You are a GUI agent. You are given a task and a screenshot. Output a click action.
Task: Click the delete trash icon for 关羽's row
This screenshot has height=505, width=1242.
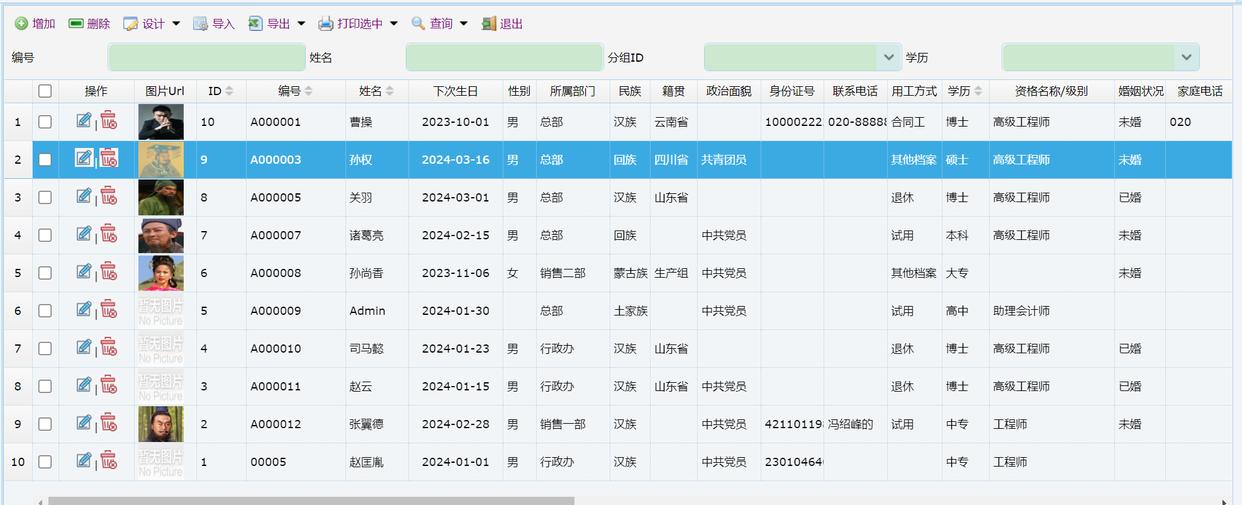point(108,197)
